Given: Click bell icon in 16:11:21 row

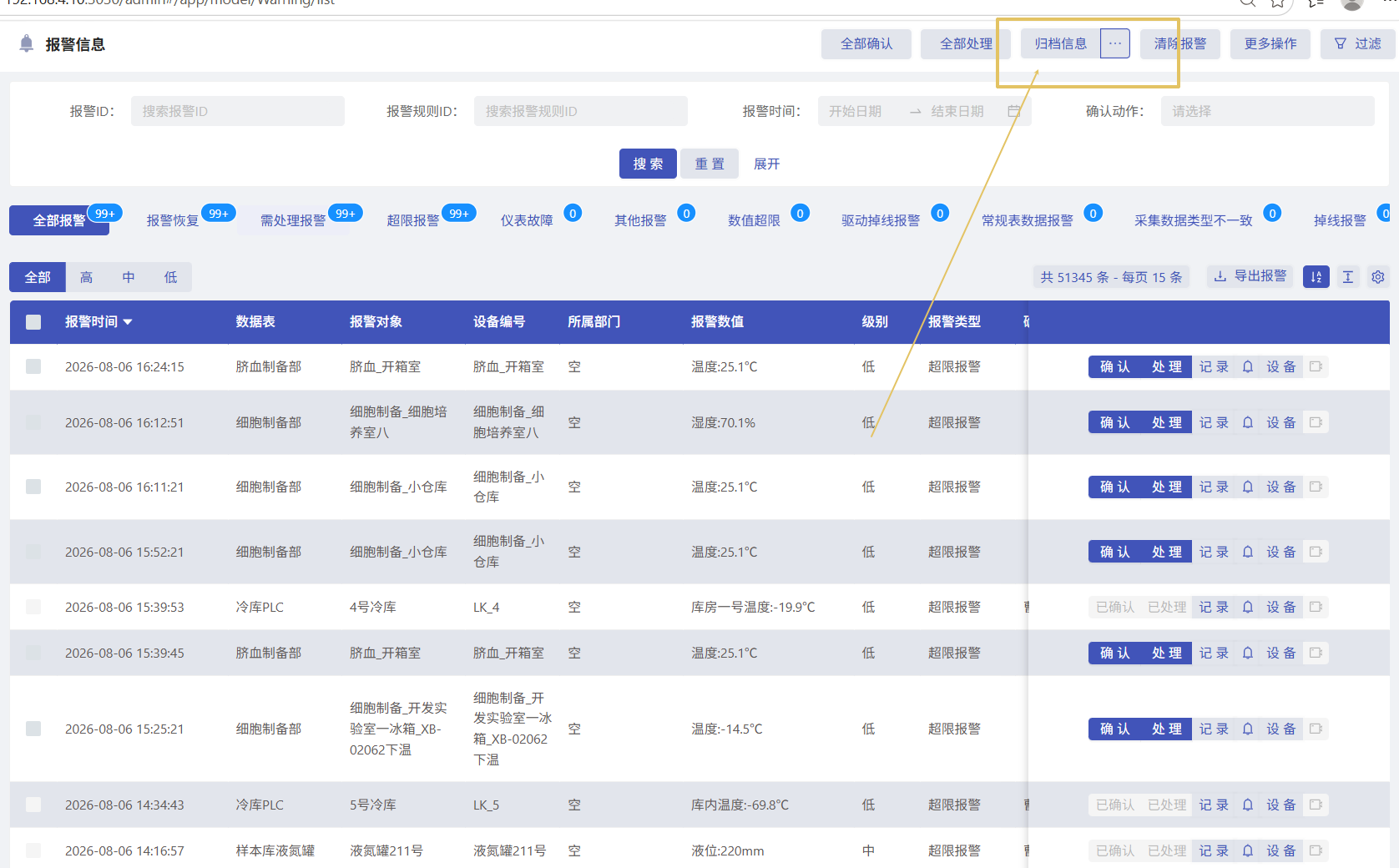Looking at the screenshot, I should [1248, 487].
